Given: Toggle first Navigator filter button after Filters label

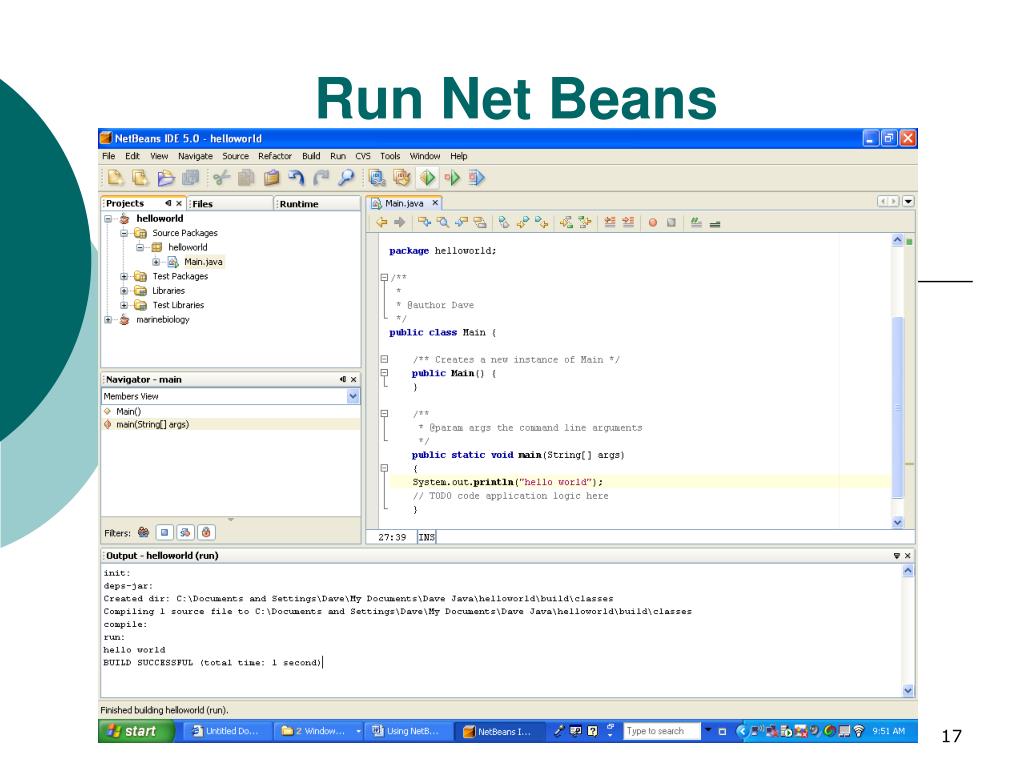Looking at the screenshot, I should pos(144,532).
